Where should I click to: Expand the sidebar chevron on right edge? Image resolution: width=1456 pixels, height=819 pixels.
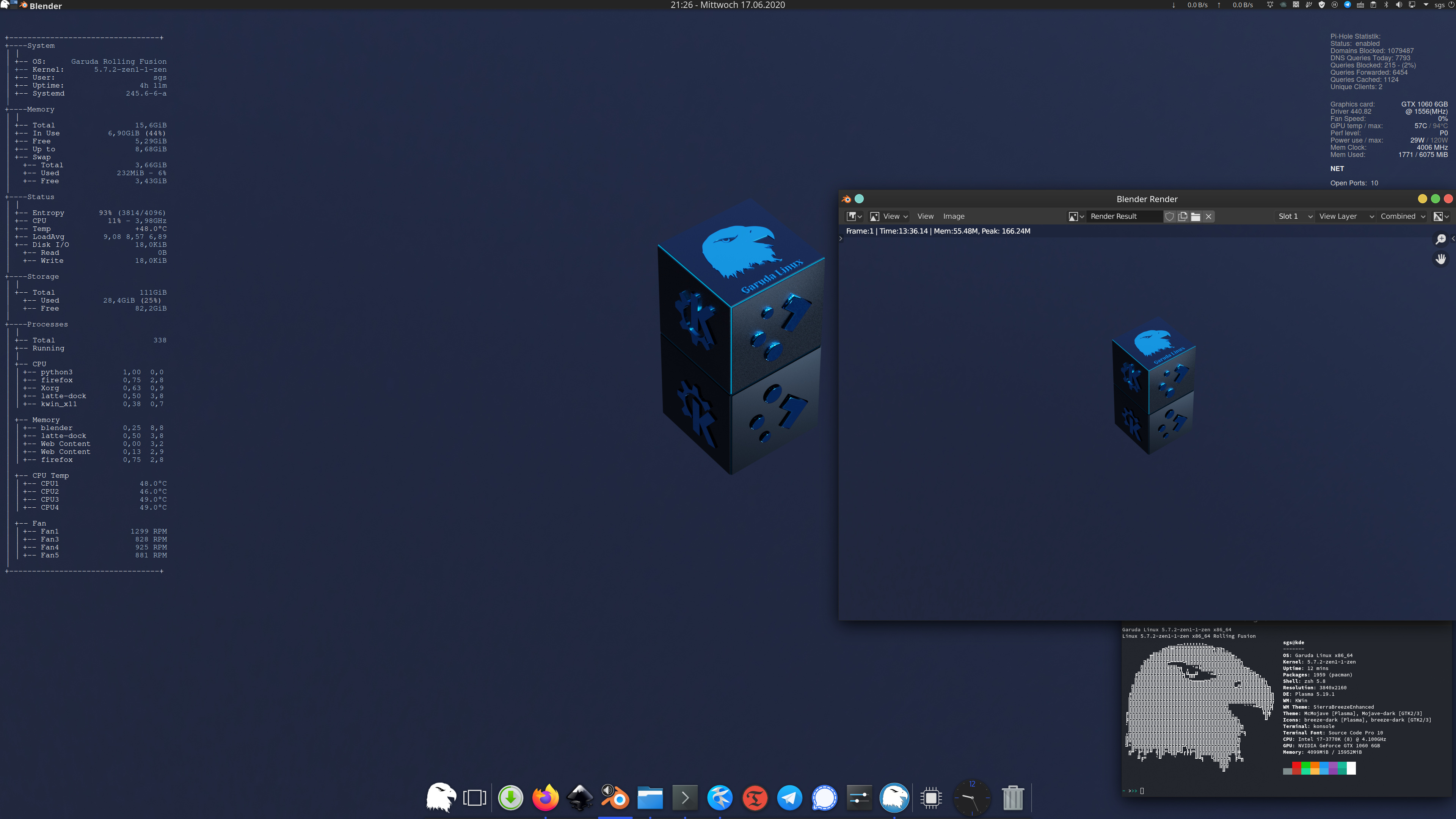(x=1453, y=238)
